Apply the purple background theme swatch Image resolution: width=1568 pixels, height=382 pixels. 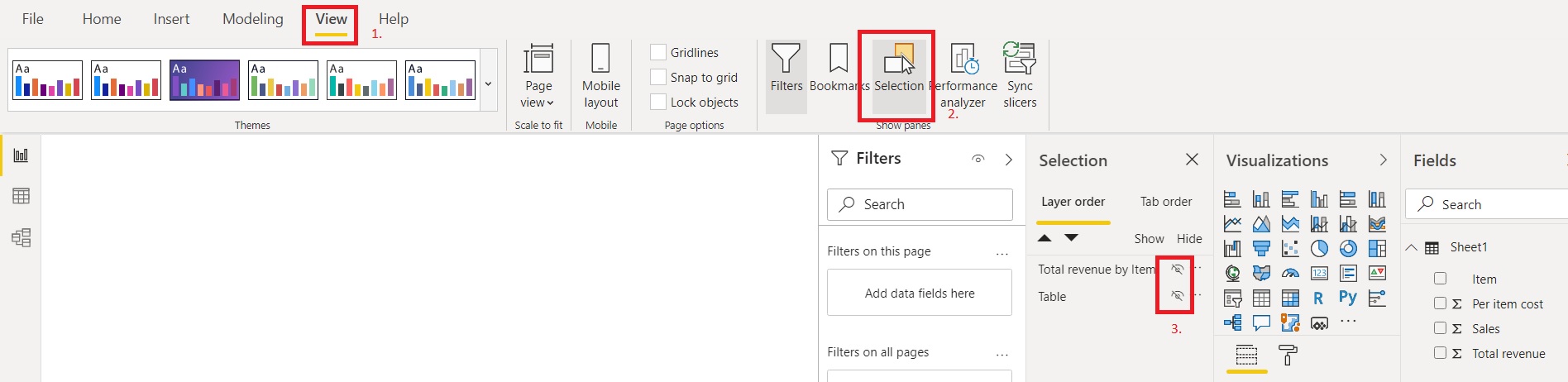click(204, 80)
